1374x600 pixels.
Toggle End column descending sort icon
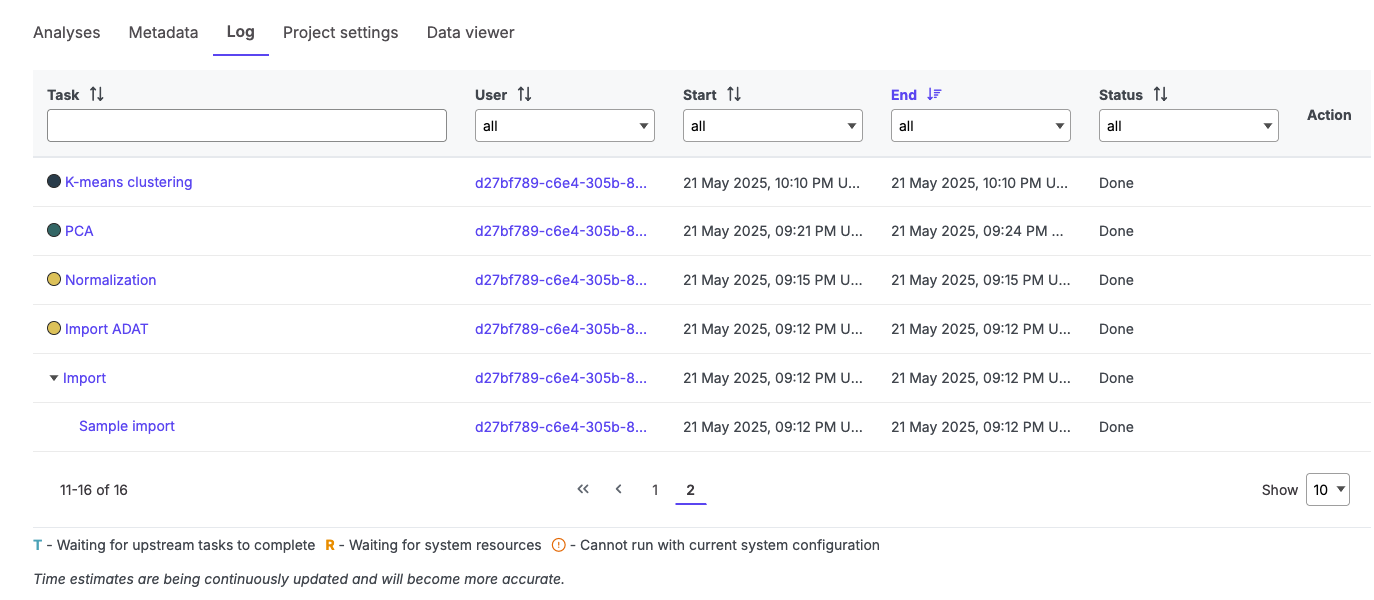click(934, 94)
